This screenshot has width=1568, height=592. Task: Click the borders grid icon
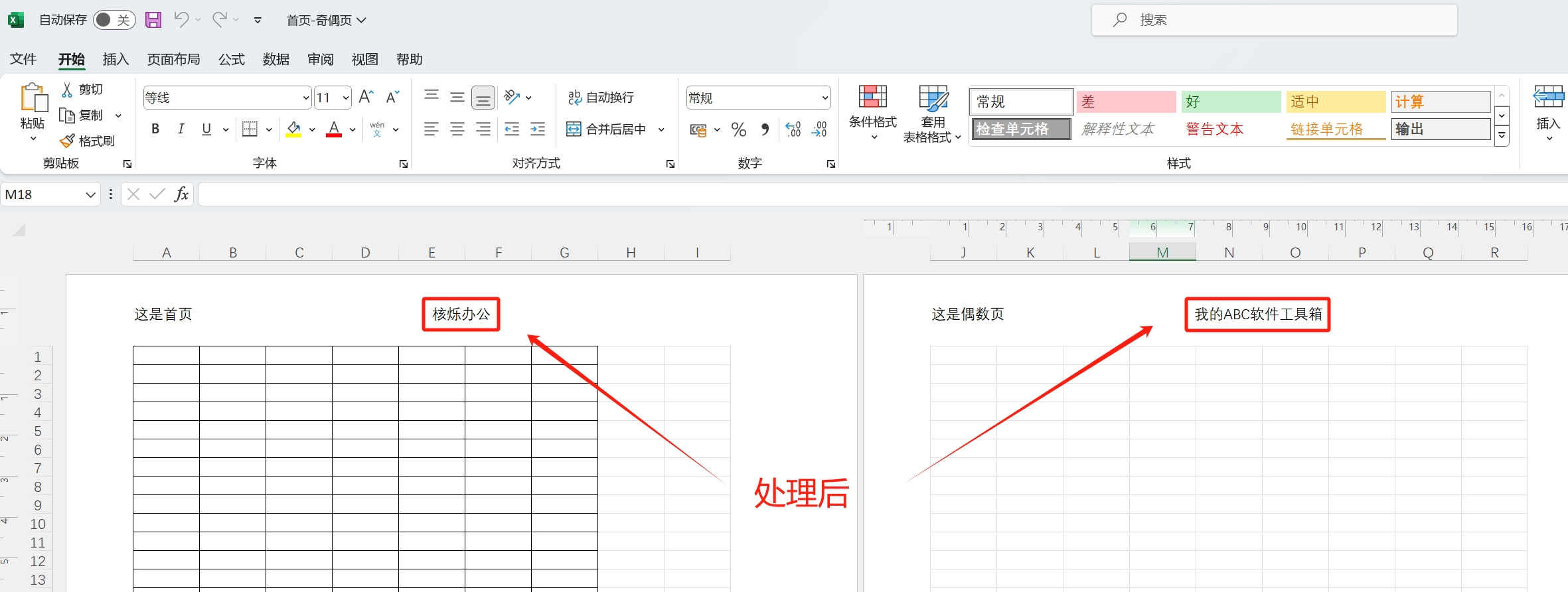(250, 129)
